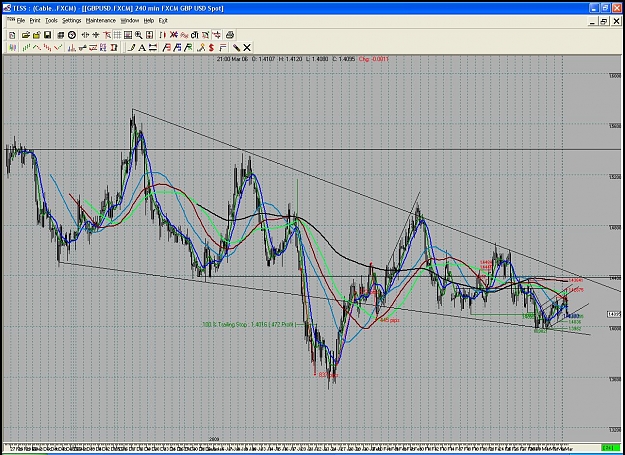Open the Print menu
625x455 pixels.
[x=35, y=21]
